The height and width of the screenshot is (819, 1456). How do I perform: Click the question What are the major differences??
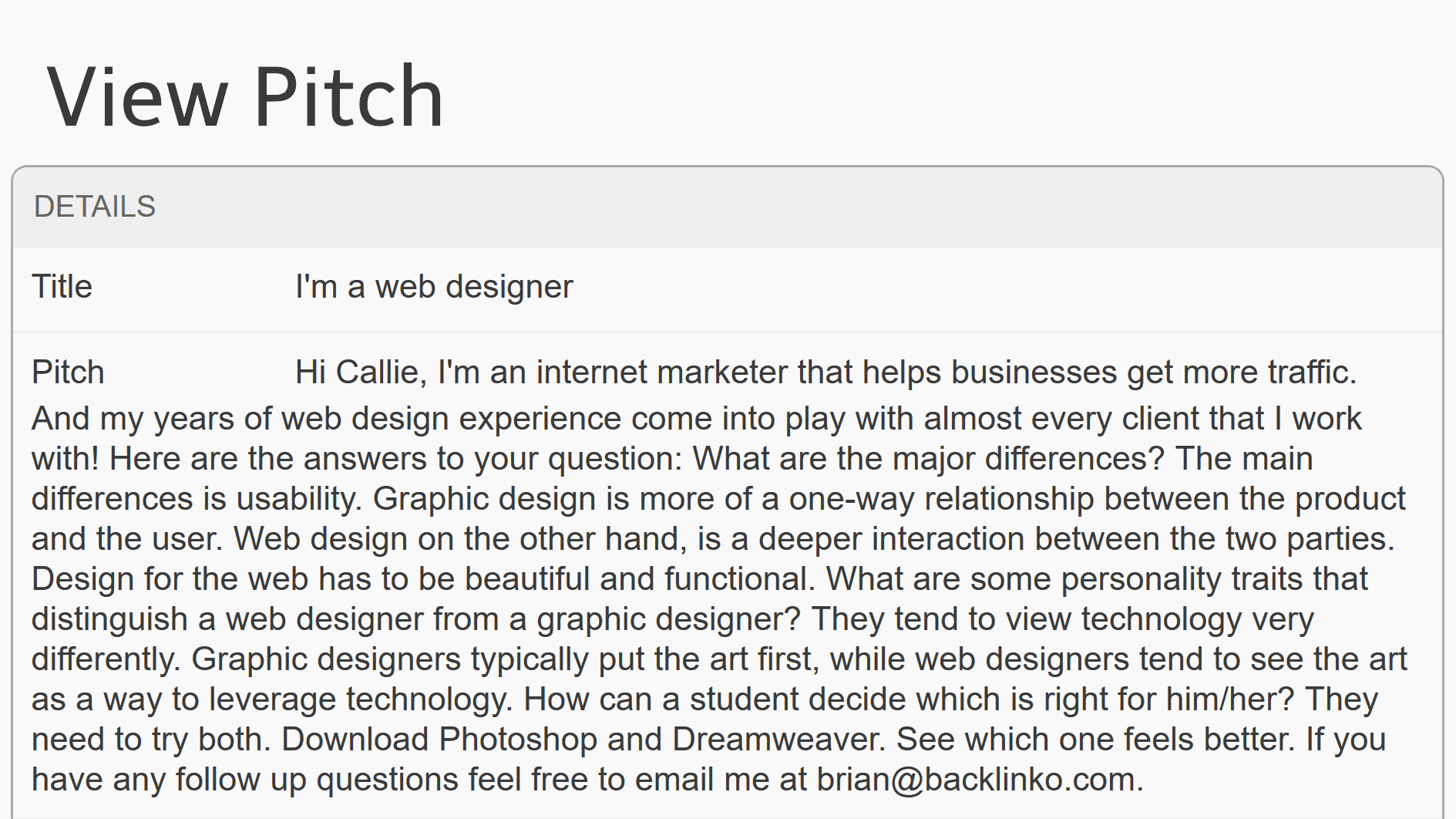[x=928, y=459]
